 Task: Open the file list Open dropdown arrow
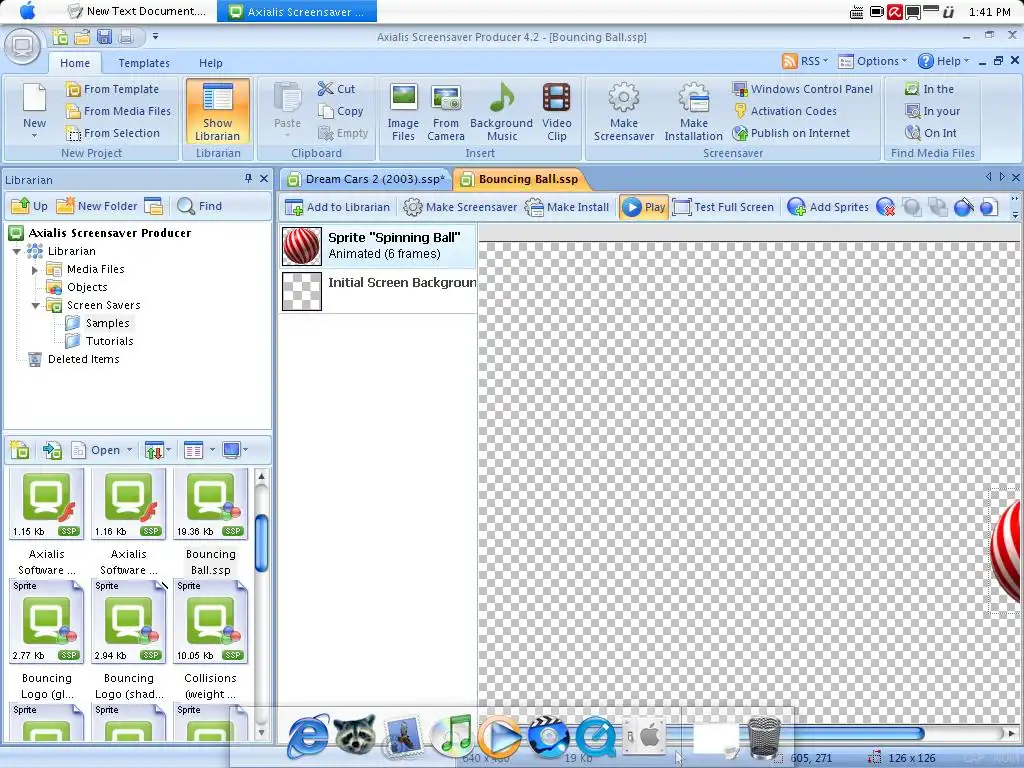pos(129,450)
